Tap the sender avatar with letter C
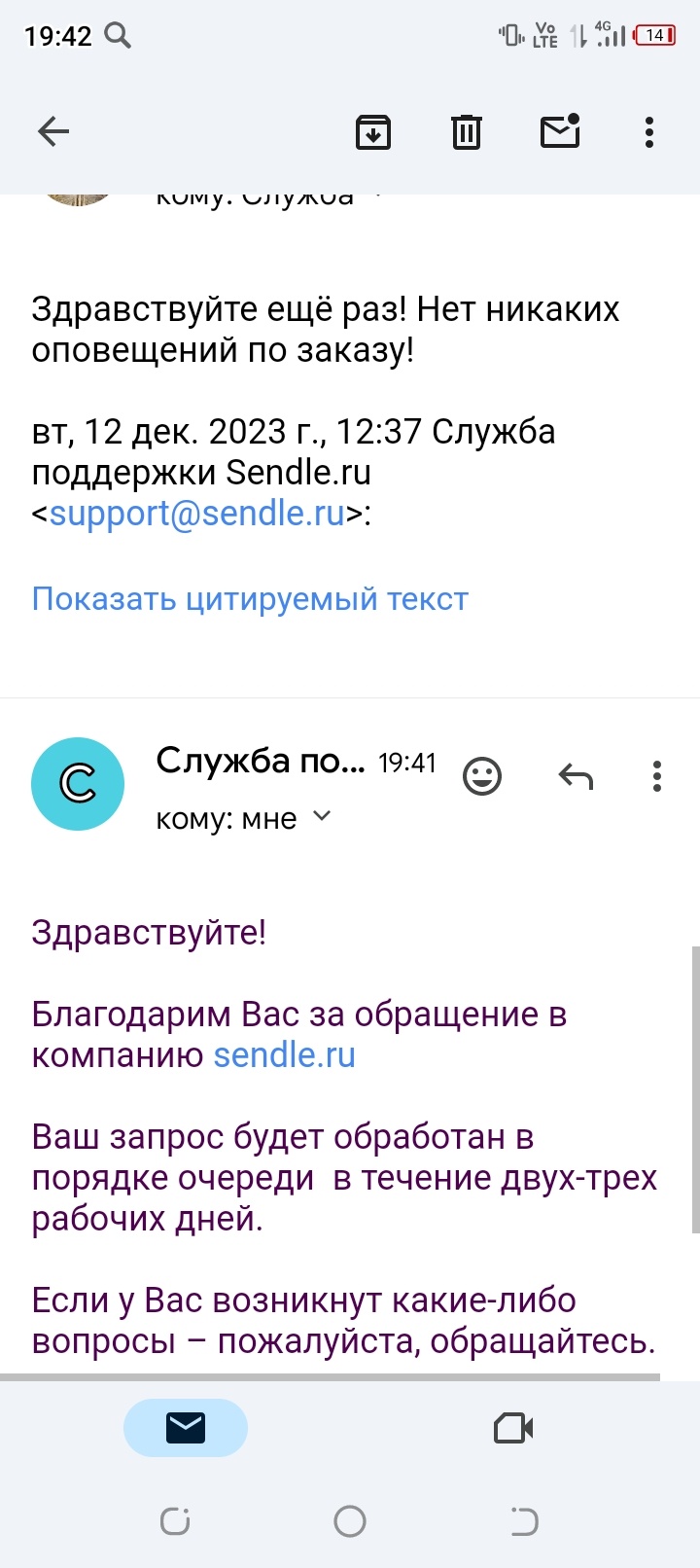Screen dimensions: 700x1568 pyautogui.click(x=78, y=783)
